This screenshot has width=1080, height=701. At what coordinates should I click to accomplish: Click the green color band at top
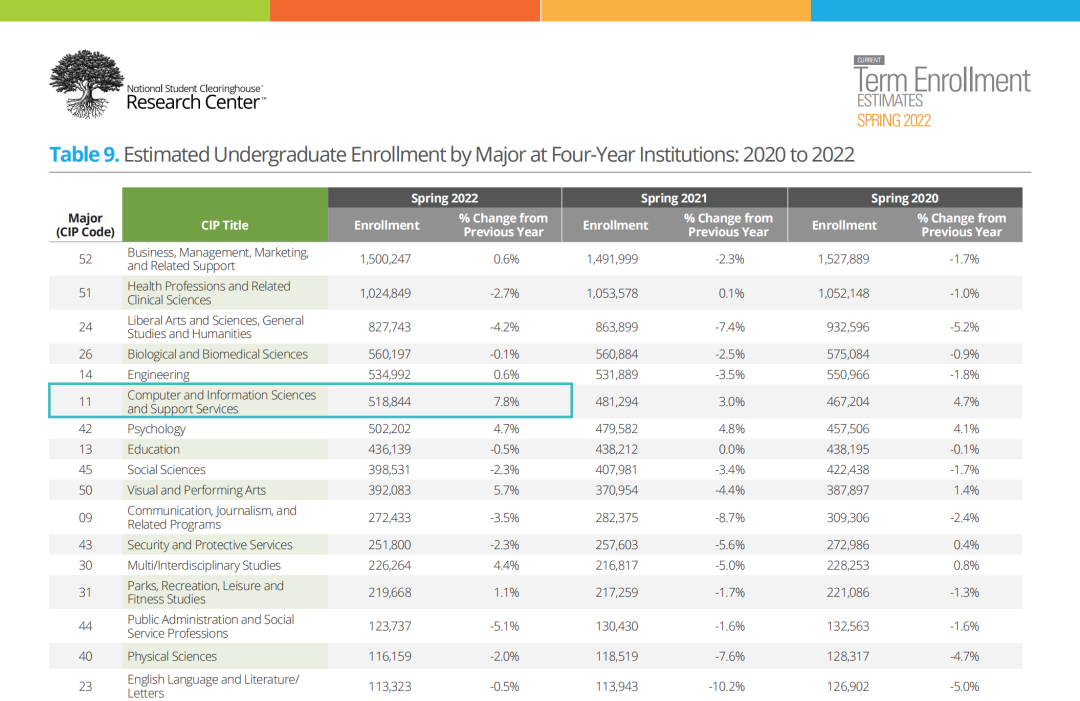tap(134, 10)
